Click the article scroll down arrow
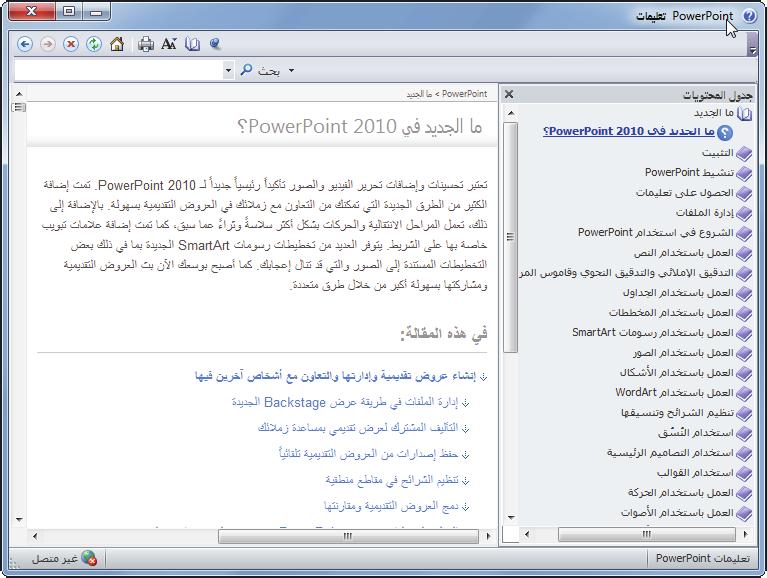The image size is (767, 578). (19, 519)
